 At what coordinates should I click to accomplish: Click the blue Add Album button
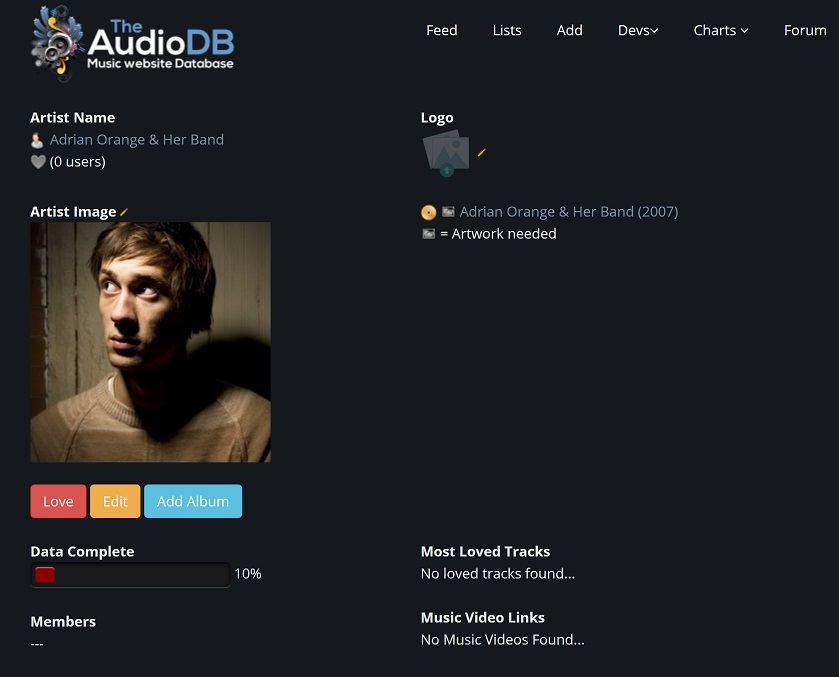coord(193,501)
